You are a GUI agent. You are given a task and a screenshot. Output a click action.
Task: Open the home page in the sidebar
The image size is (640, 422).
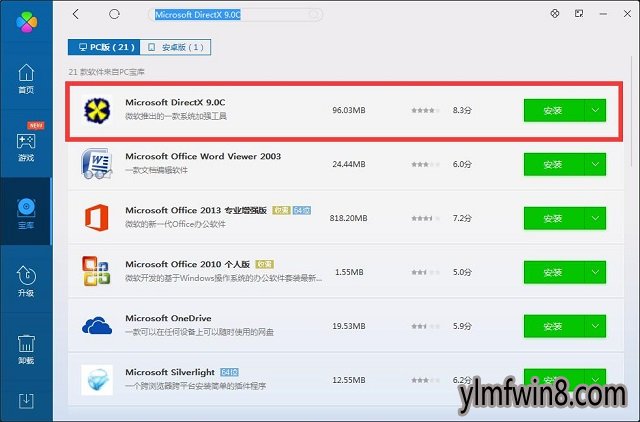[x=26, y=79]
